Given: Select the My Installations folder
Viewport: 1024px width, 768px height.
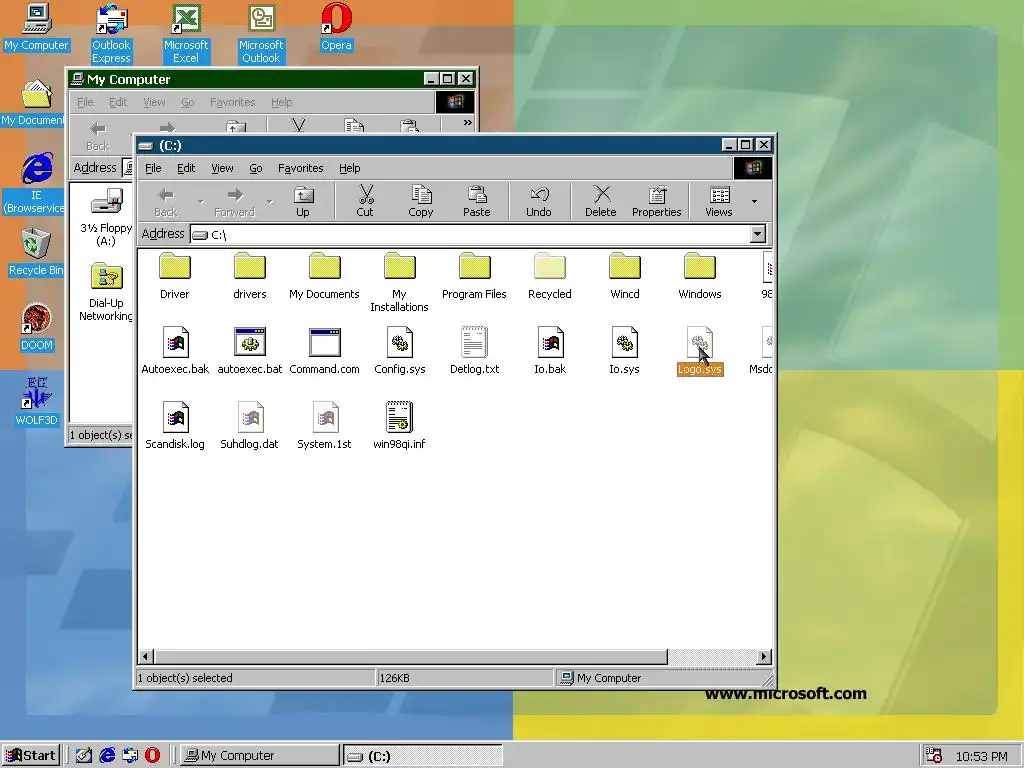Looking at the screenshot, I should coord(399,282).
